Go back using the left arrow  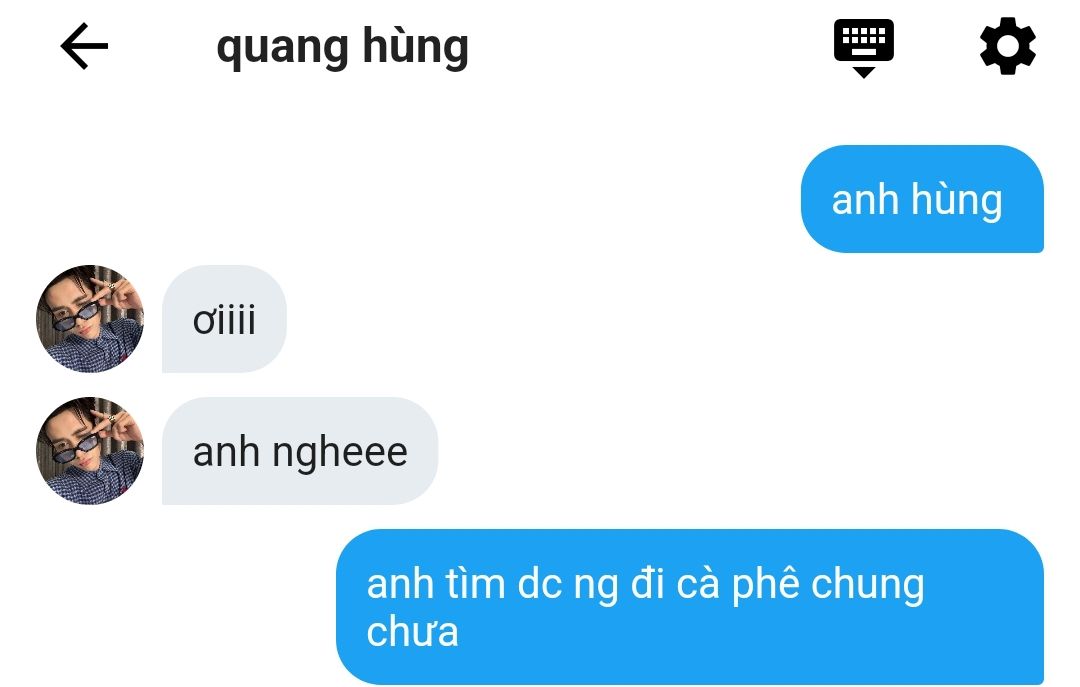84,46
